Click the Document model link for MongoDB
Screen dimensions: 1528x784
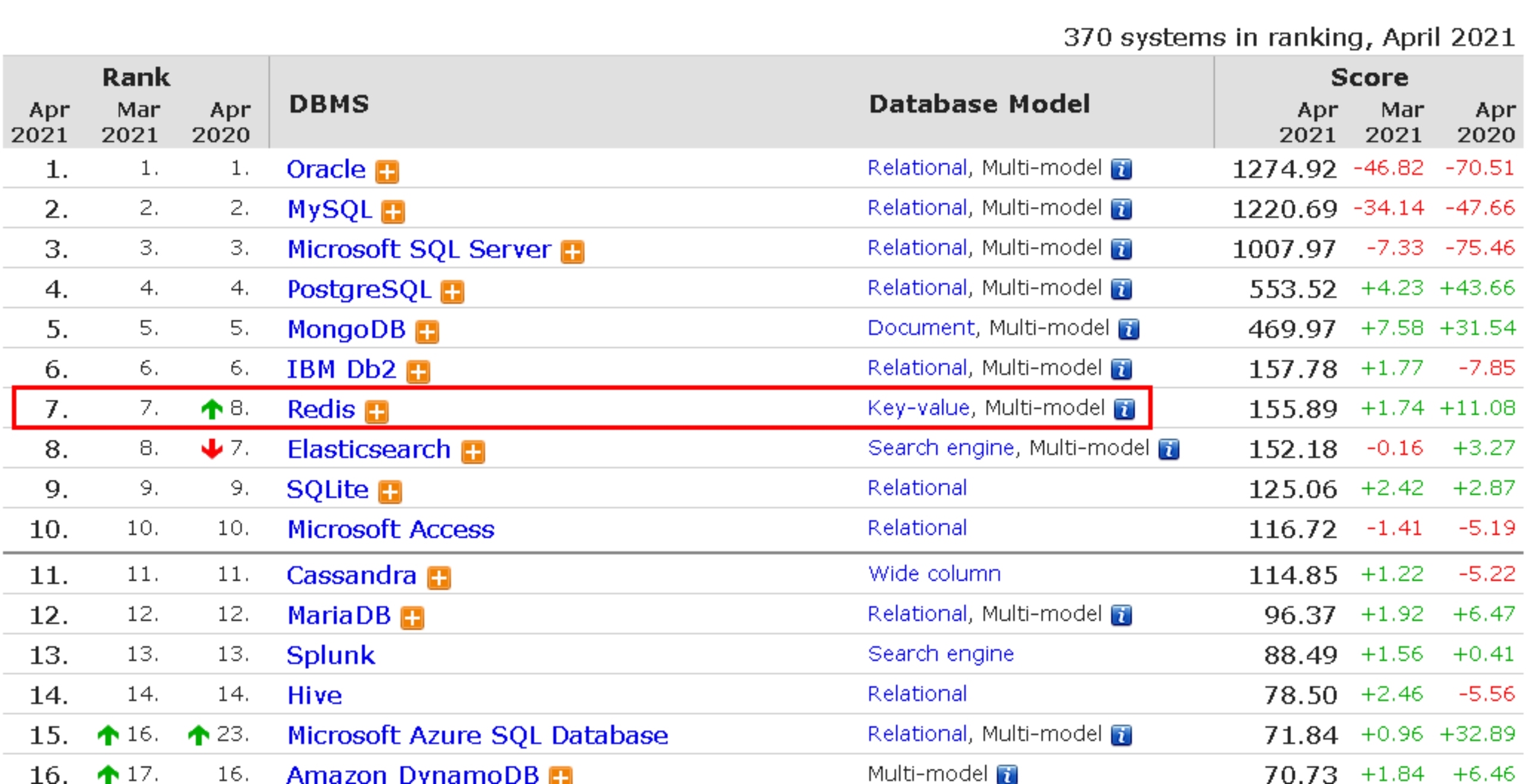pos(921,328)
